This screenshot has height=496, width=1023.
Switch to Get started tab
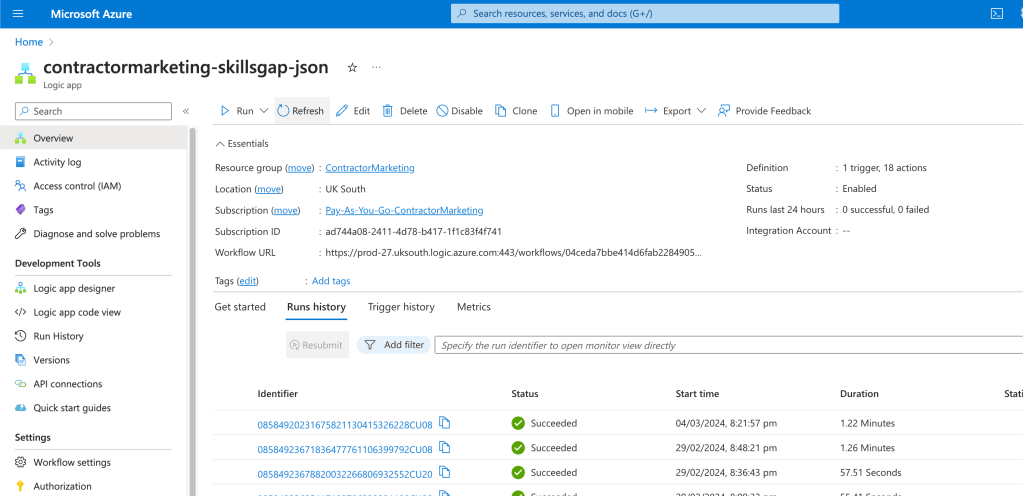240,307
